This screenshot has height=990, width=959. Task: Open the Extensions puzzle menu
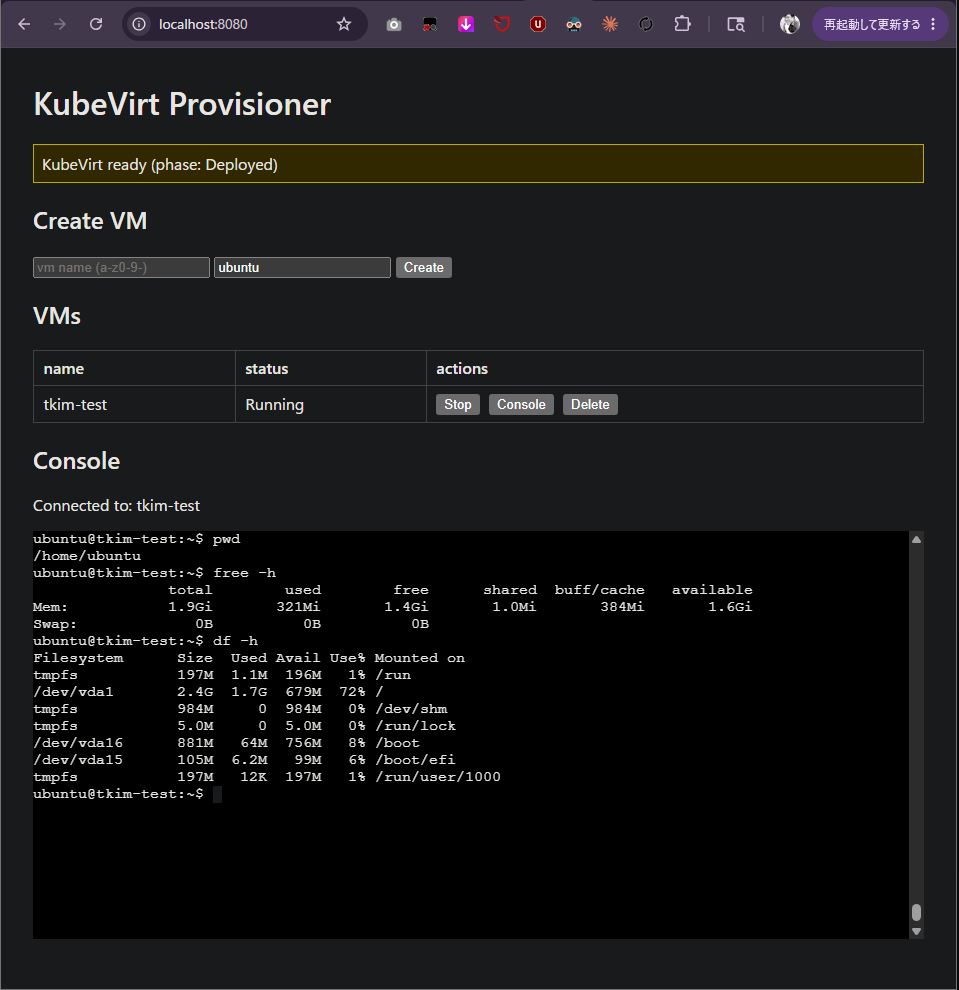(682, 25)
